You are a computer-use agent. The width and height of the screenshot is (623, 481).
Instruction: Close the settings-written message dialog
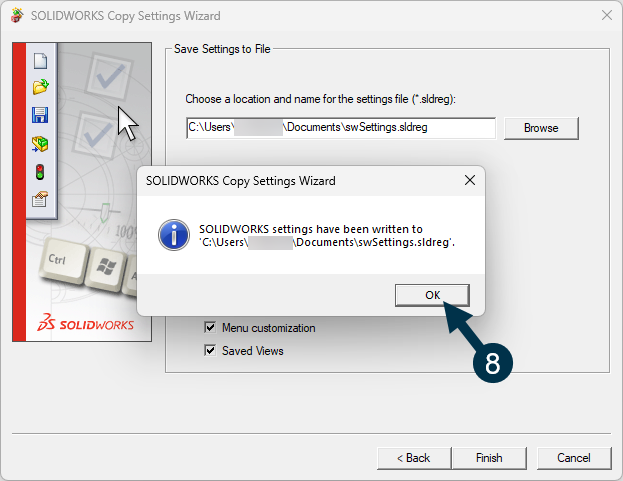[x=470, y=180]
